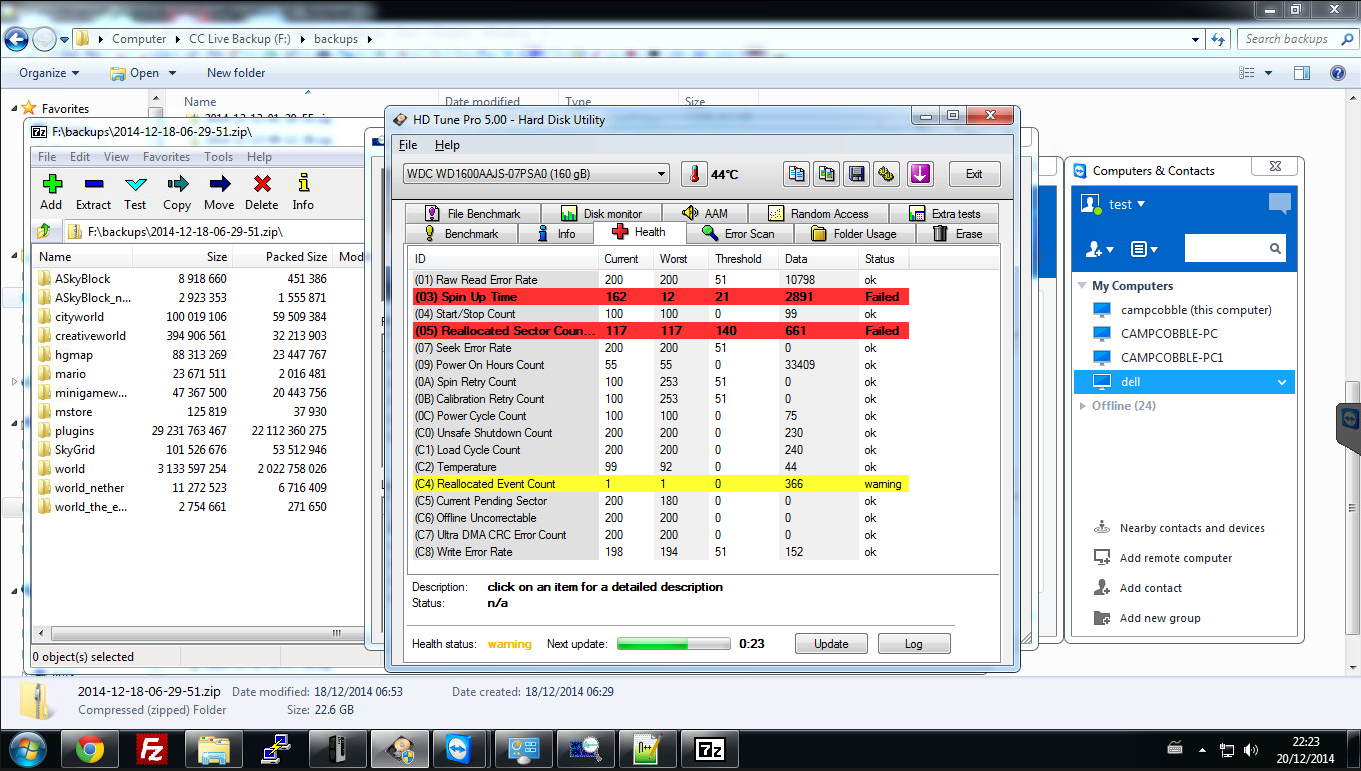Screen dimensions: 1361x771
Task: Click the Add remote computer link
Action: pyautogui.click(x=1175, y=558)
